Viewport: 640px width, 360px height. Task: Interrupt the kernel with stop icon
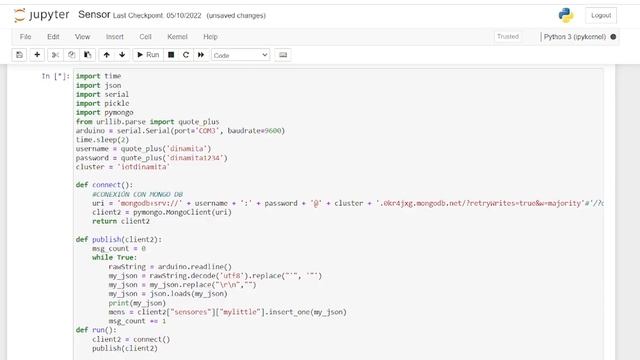(171, 55)
